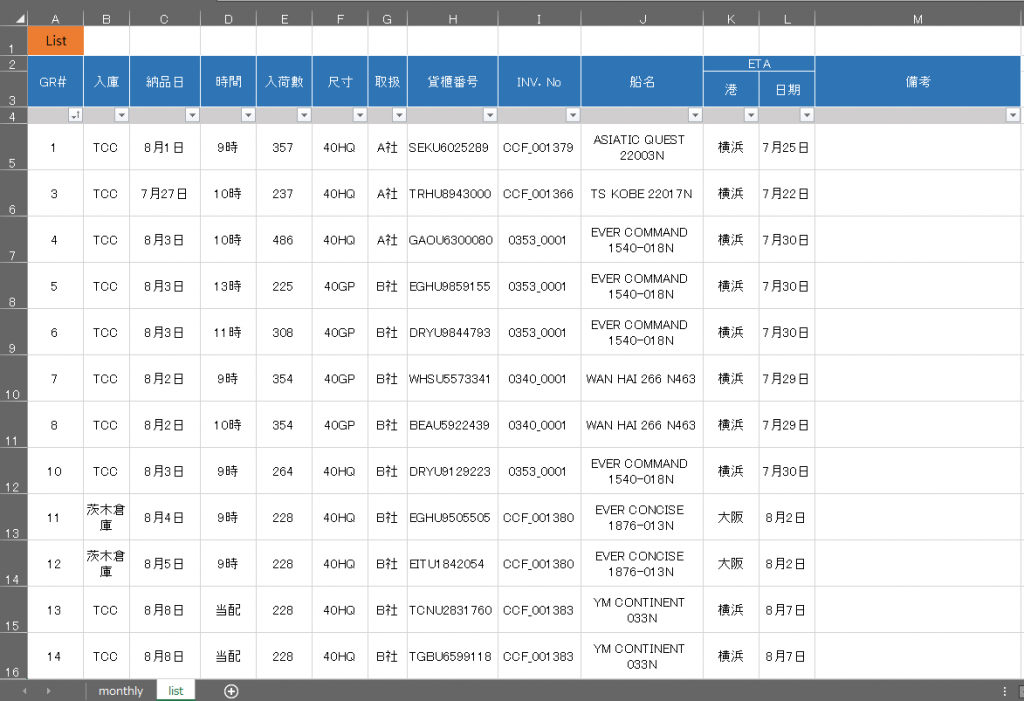Click quantity cell 486

(x=283, y=240)
